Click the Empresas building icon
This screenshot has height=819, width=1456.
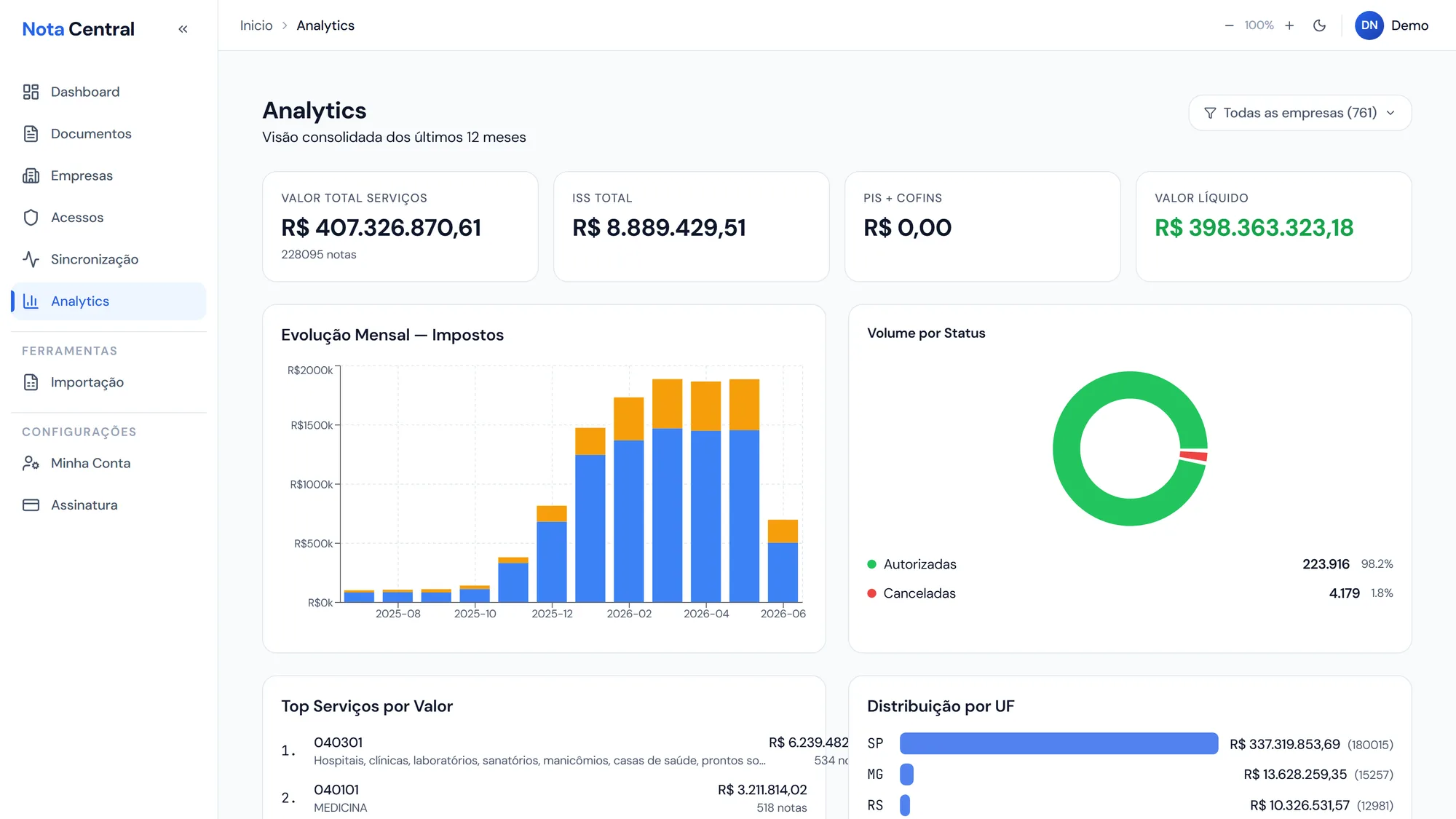coord(31,175)
